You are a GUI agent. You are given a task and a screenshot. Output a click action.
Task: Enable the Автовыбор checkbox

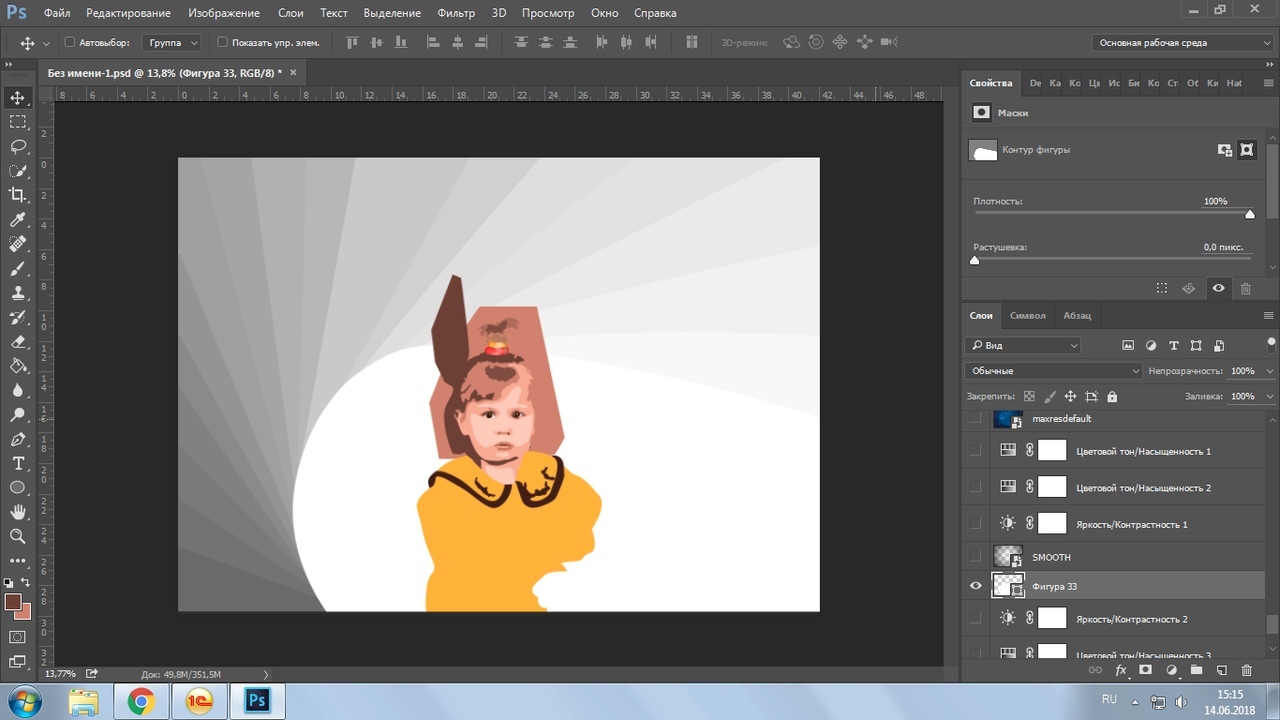coord(70,43)
